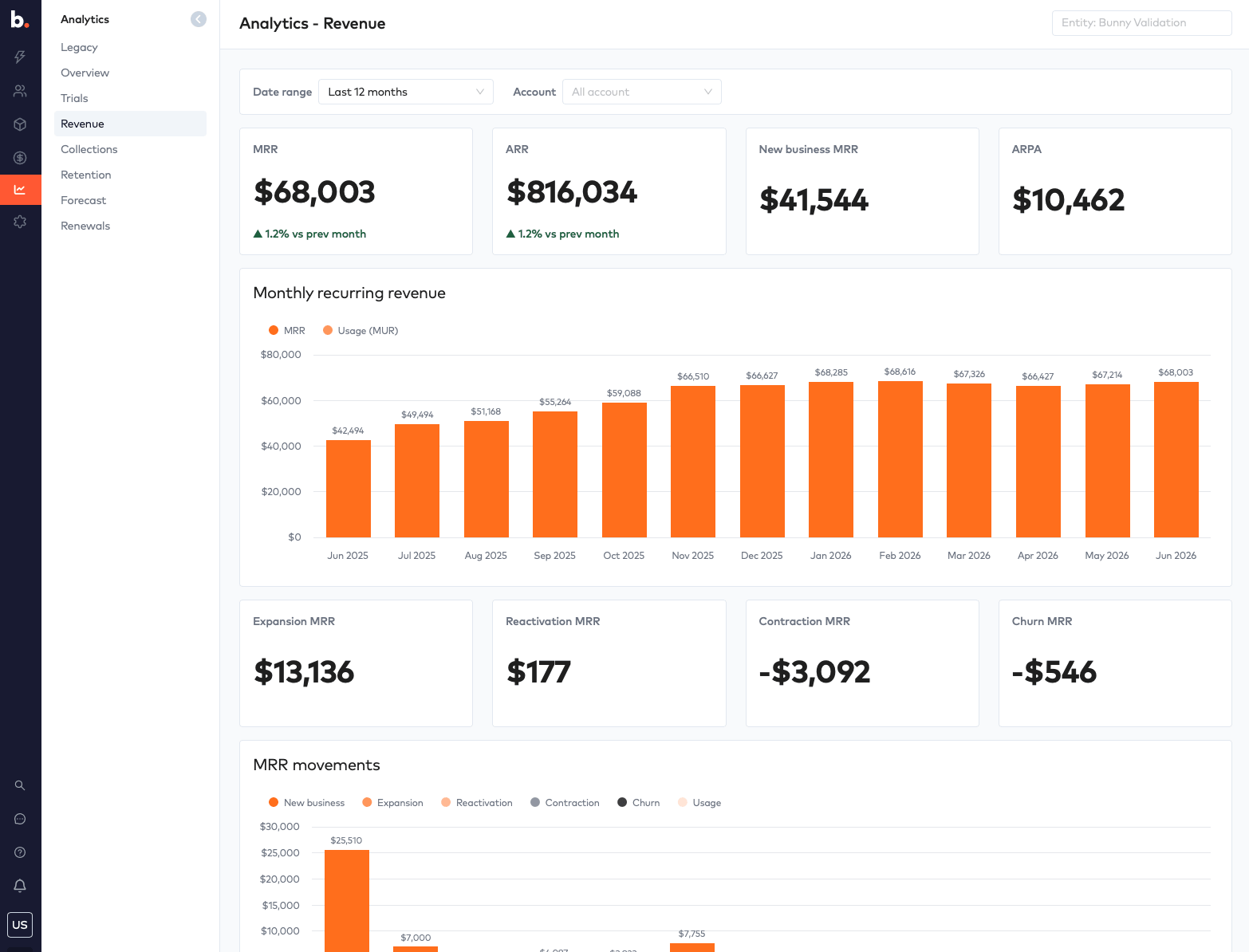Click the Entity Bunny Validation field
Screen dimensions: 1249x952
1142,23
